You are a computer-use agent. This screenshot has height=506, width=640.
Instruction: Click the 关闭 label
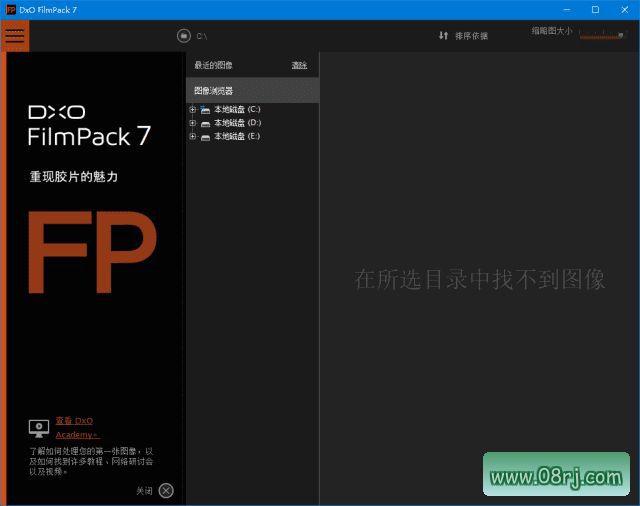pyautogui.click(x=144, y=490)
